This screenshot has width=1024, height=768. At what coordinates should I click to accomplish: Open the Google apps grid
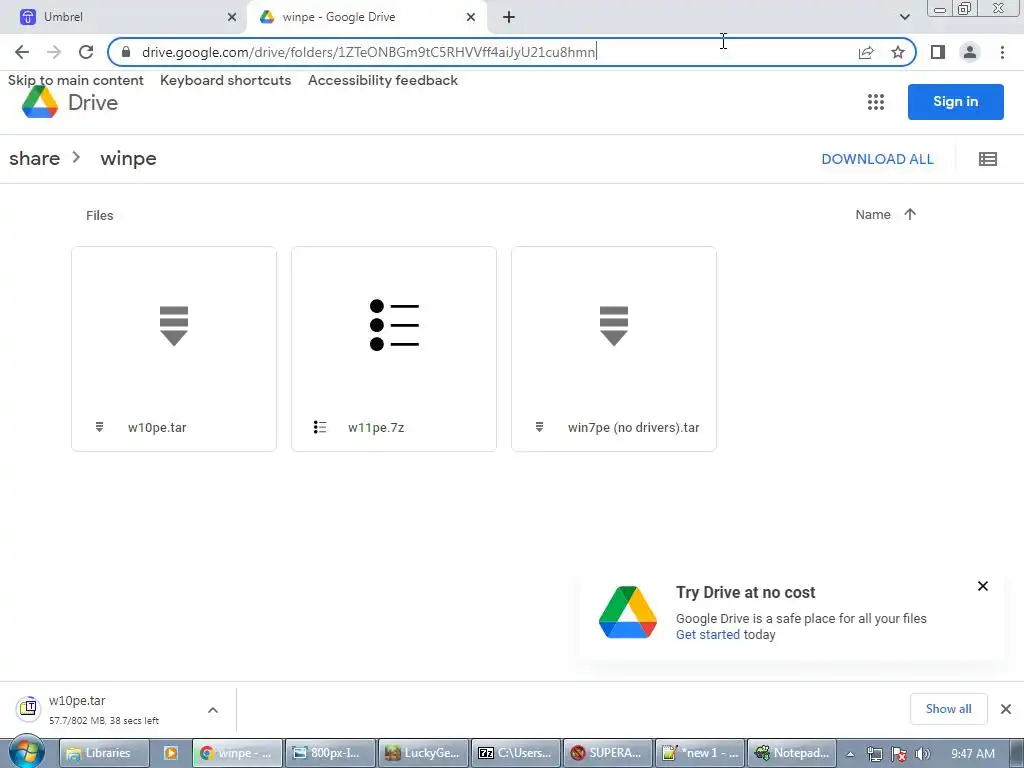click(x=876, y=102)
